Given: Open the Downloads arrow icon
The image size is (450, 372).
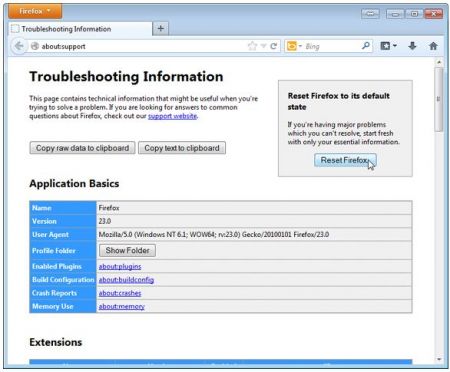Looking at the screenshot, I should point(412,46).
